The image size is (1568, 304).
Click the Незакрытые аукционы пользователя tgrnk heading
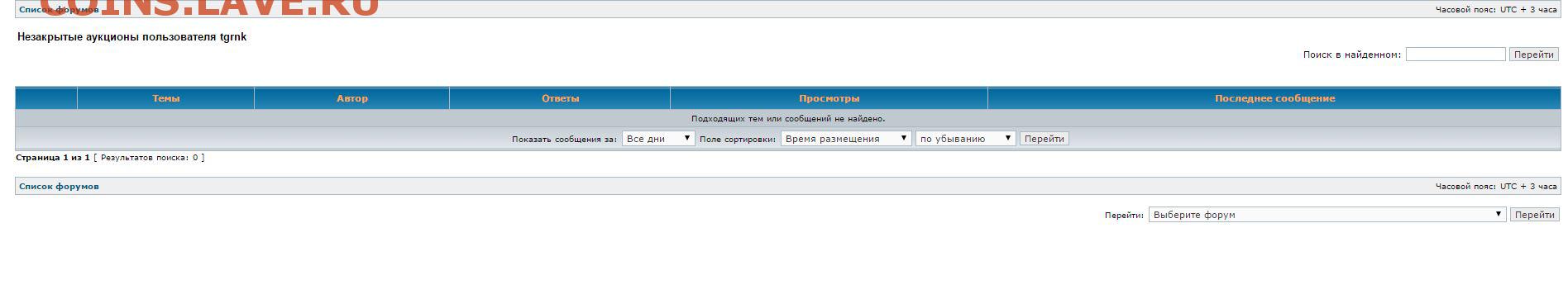pyautogui.click(x=132, y=37)
